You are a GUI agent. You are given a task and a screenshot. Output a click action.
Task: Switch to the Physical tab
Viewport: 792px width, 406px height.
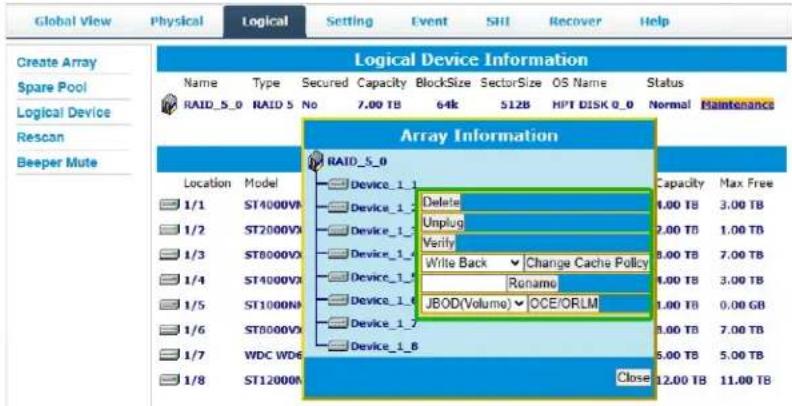point(177,22)
